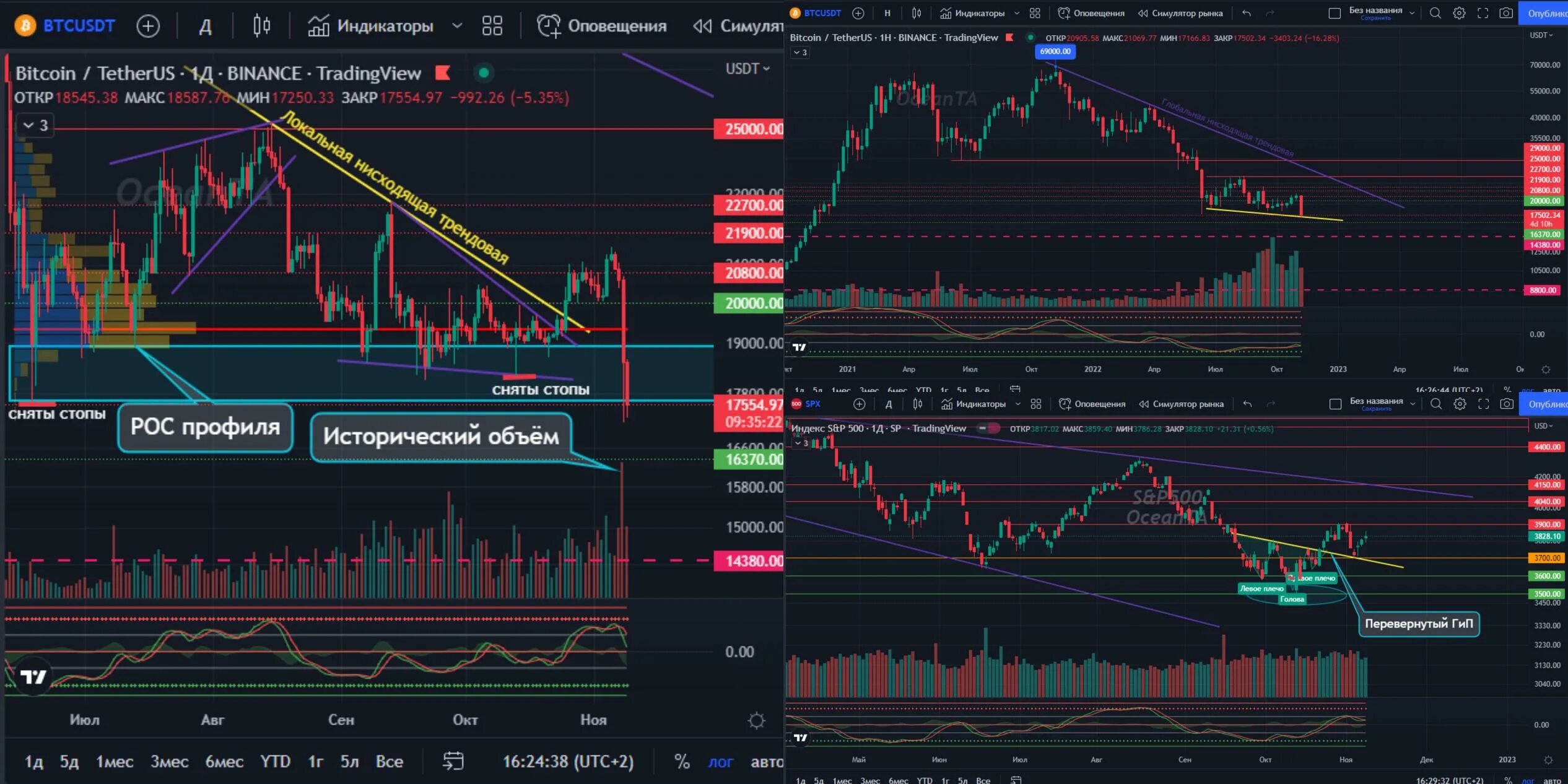Open candlestick style in top-right BTCUSDT chart
This screenshot has width=1568, height=784.
917,13
